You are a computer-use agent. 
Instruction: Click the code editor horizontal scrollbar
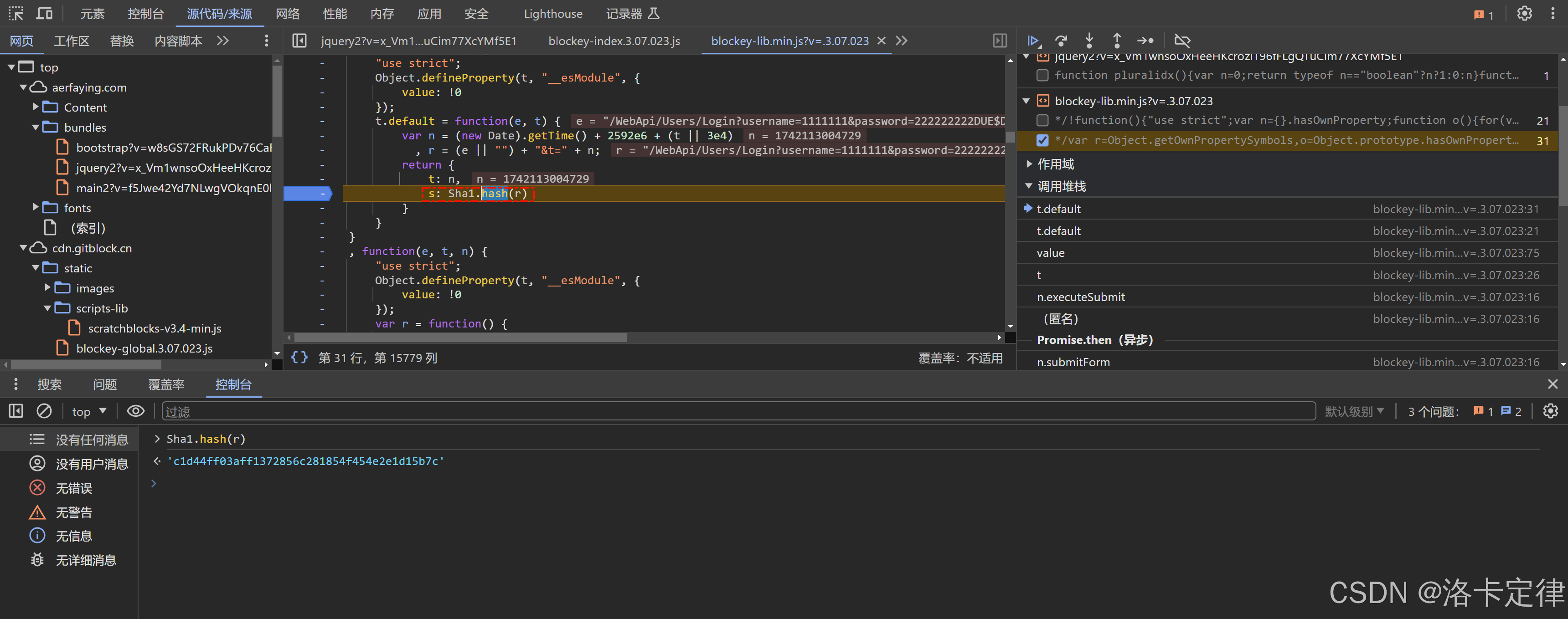point(460,337)
